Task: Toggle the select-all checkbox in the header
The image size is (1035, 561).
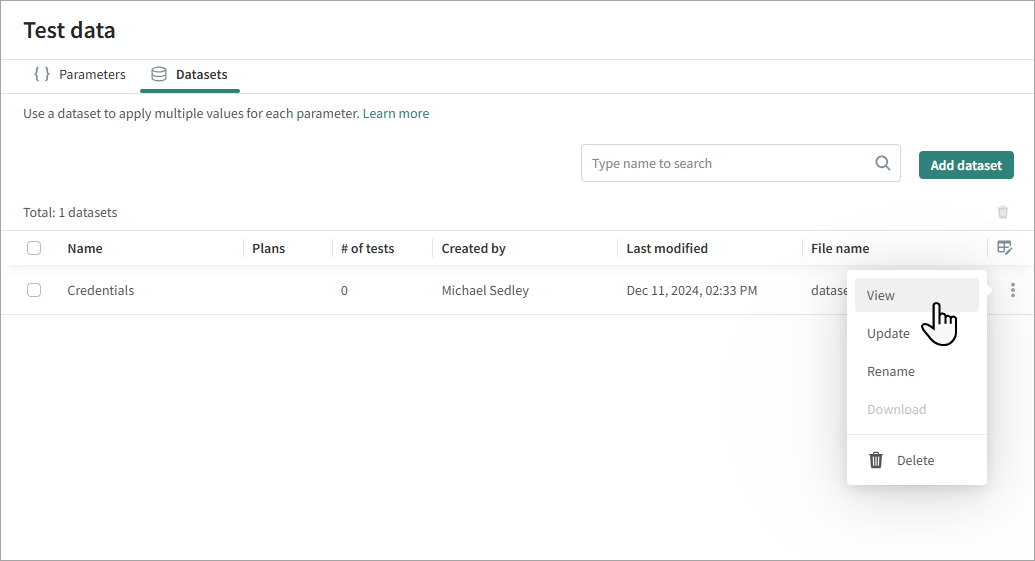Action: (34, 248)
